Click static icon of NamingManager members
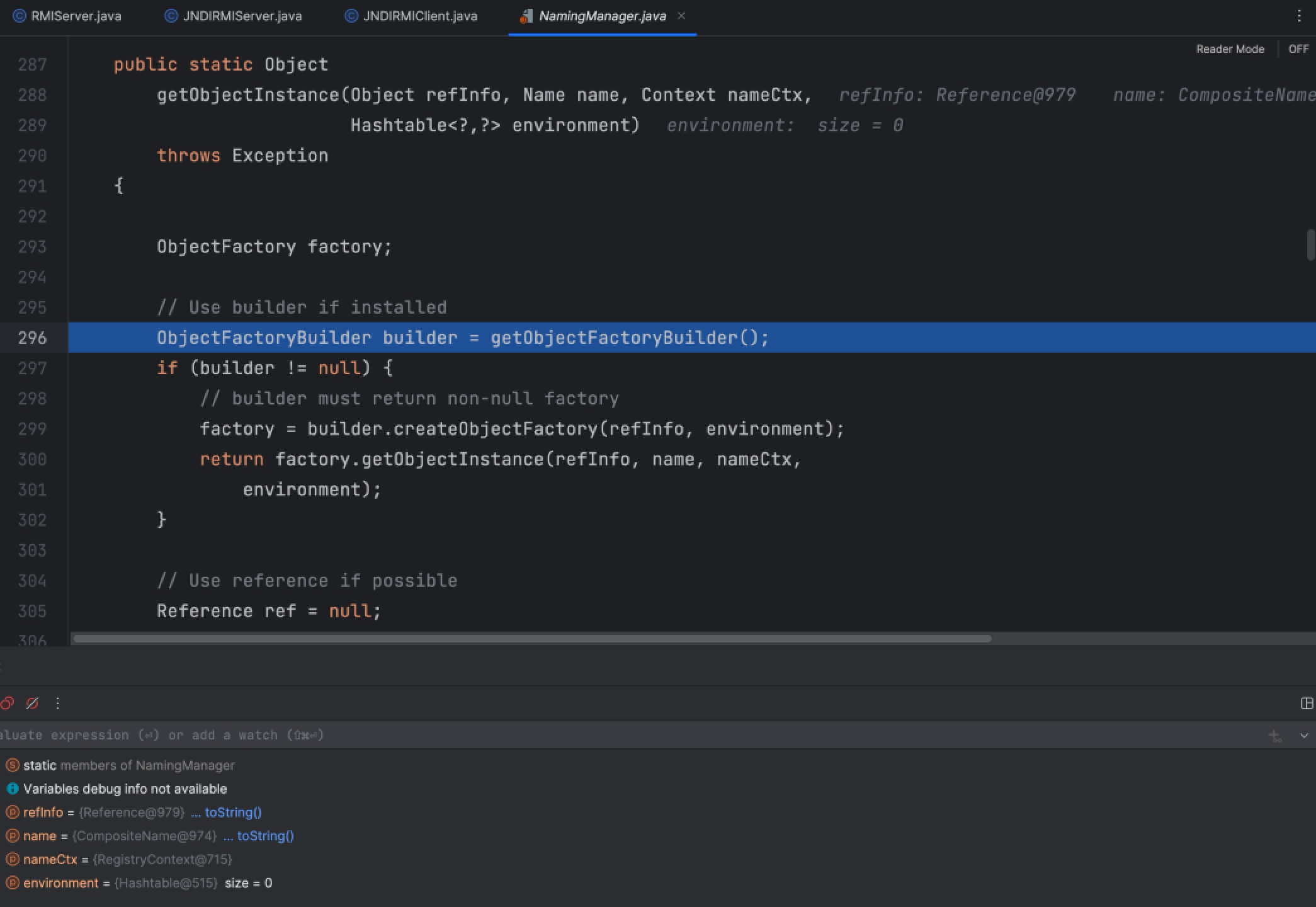 point(12,765)
